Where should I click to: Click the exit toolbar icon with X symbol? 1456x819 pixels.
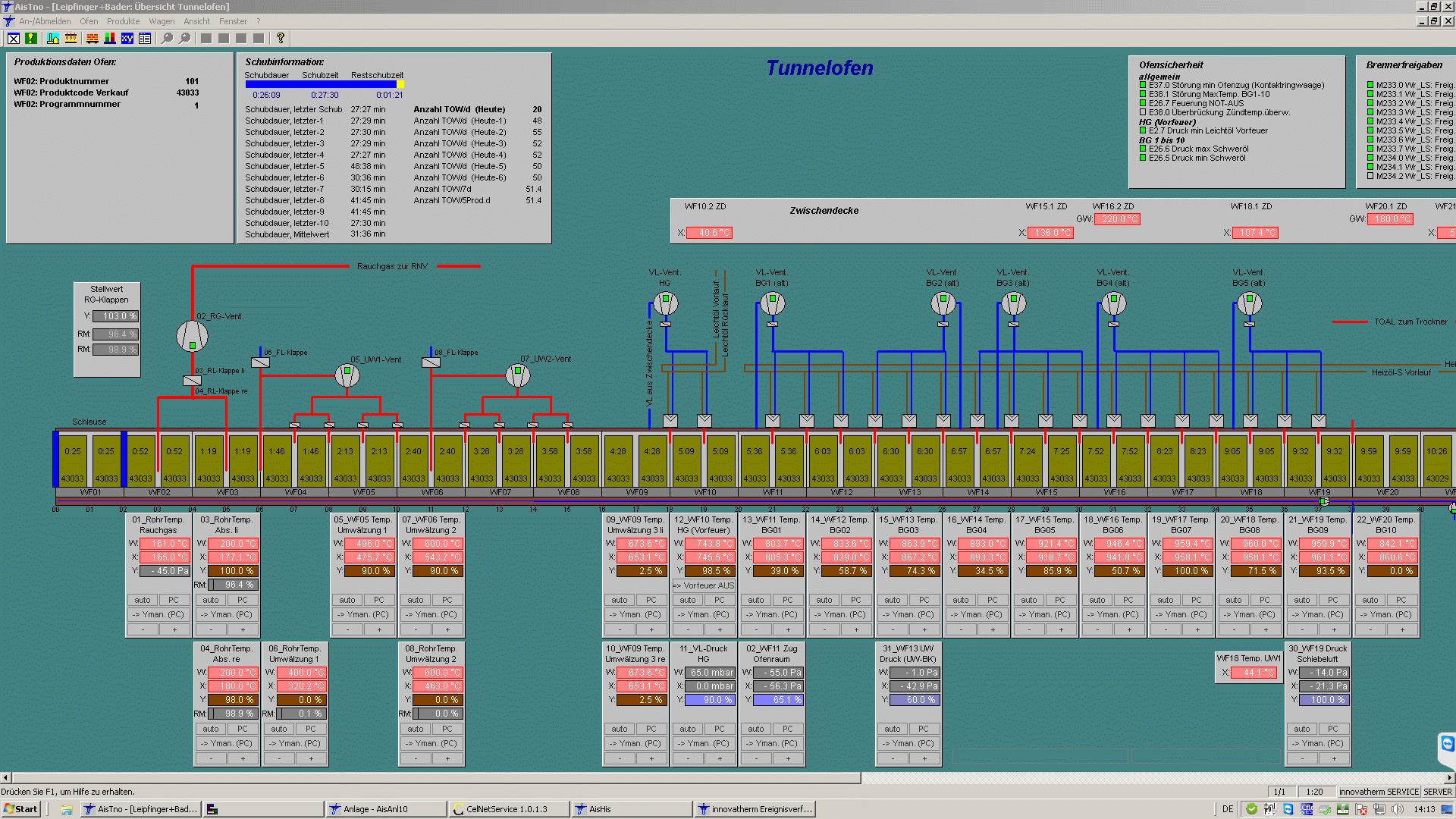click(14, 38)
